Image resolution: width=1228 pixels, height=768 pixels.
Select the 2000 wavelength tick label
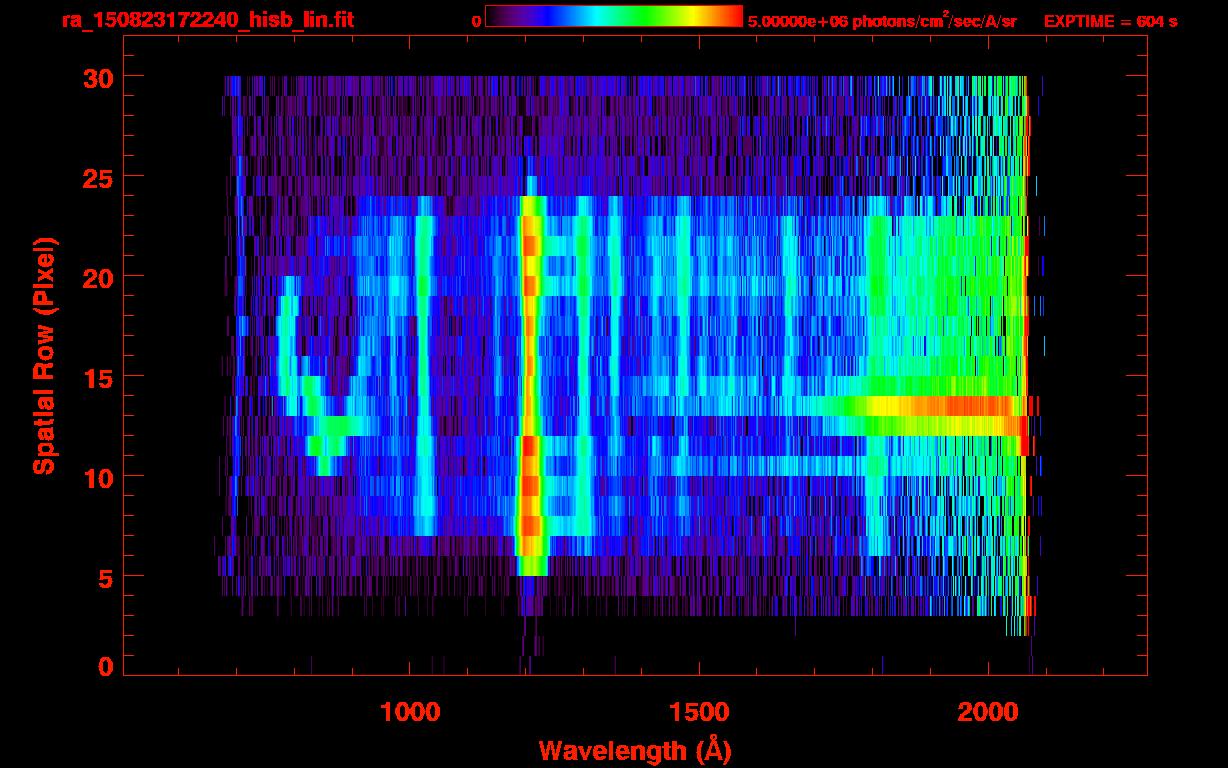click(988, 711)
